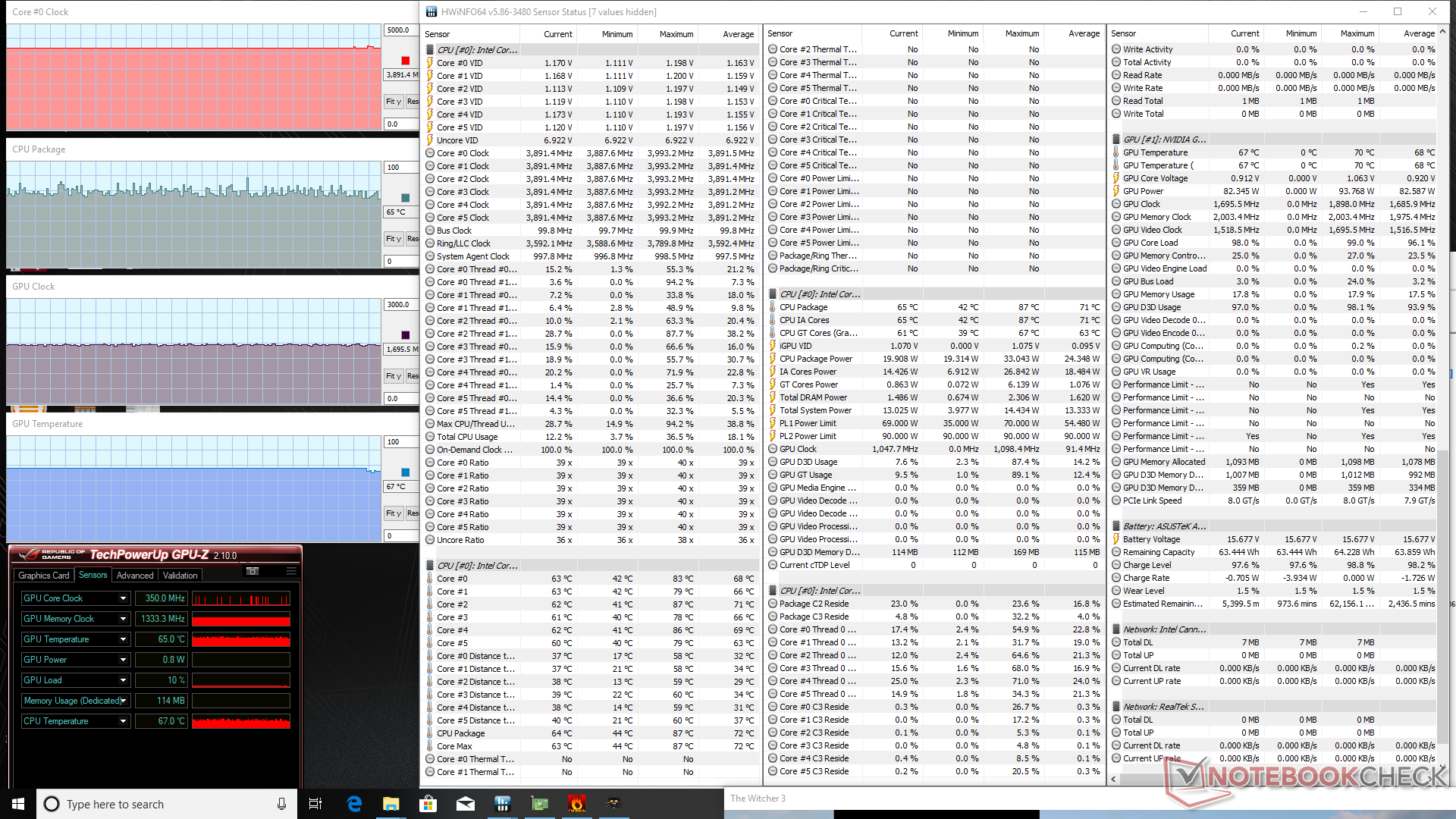
Task: Click the chip icon beside NVIDIA GPU header
Action: click(1116, 140)
